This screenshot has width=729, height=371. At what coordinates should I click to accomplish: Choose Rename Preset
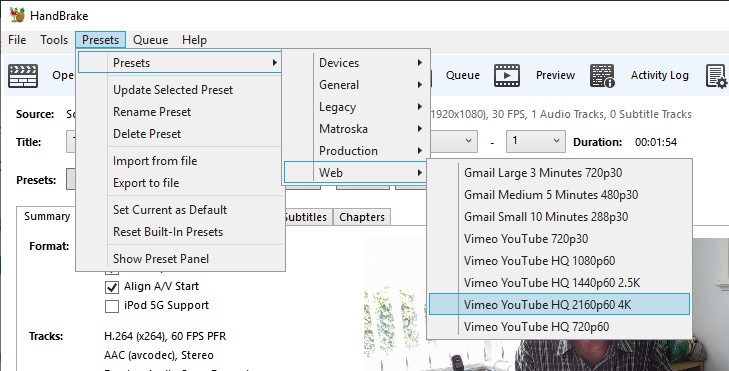click(152, 112)
